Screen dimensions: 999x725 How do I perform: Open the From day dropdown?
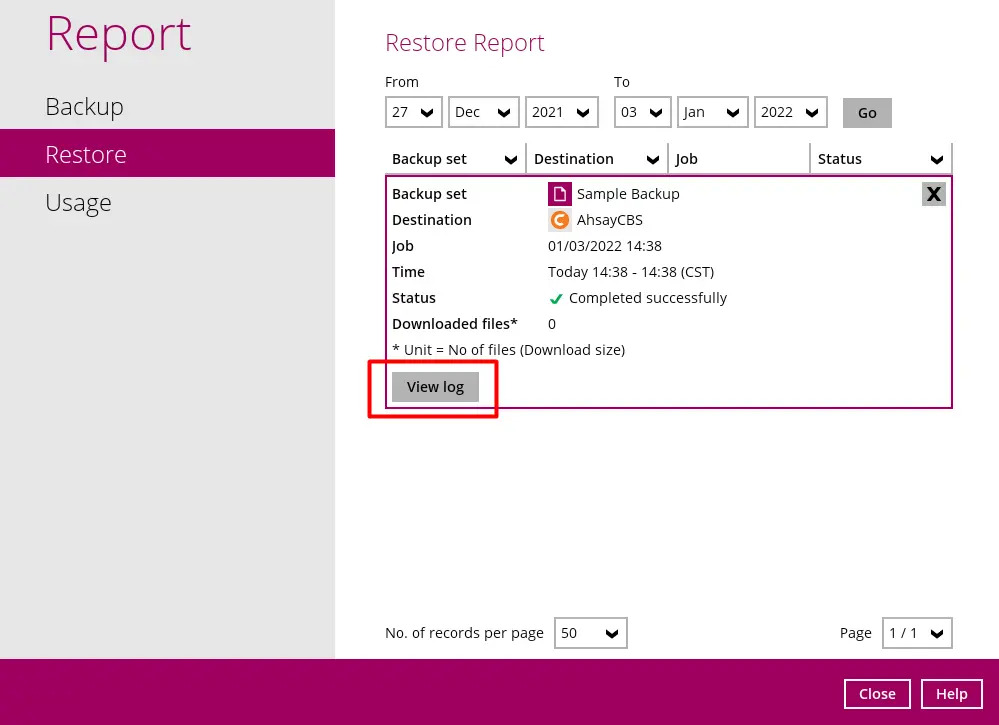point(413,112)
